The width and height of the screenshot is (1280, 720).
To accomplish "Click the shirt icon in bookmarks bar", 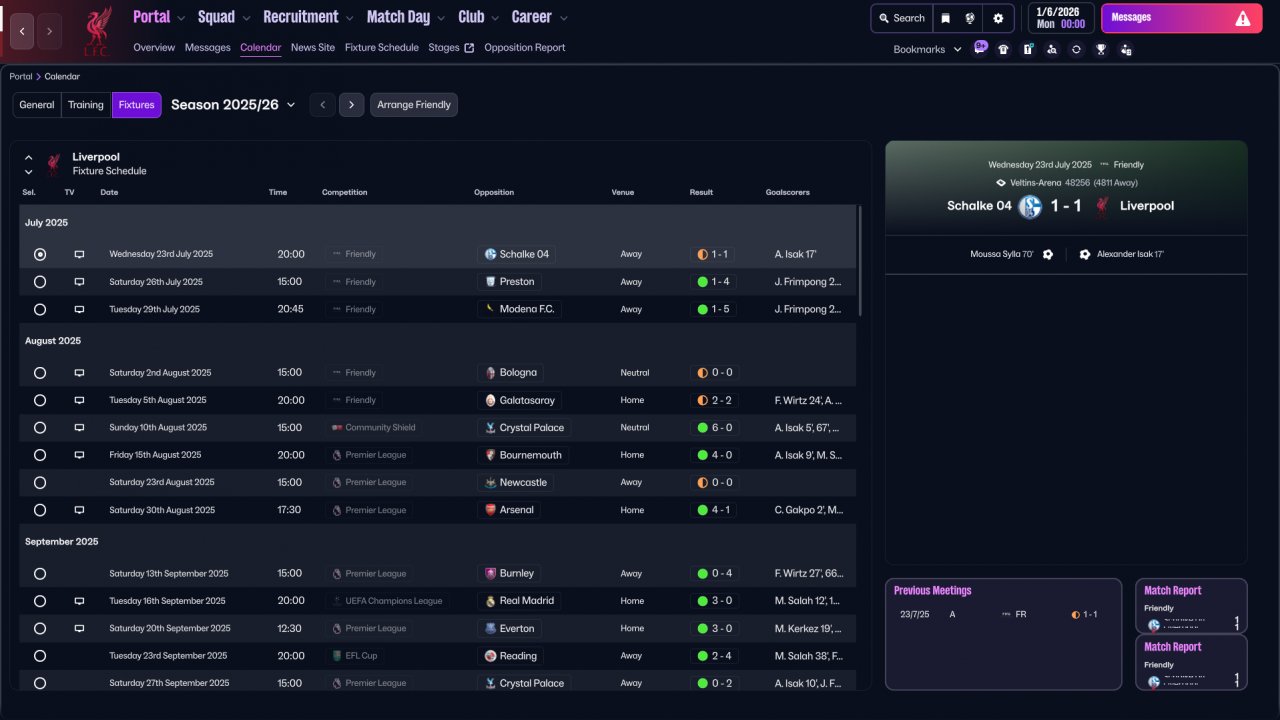I will [x=1003, y=49].
